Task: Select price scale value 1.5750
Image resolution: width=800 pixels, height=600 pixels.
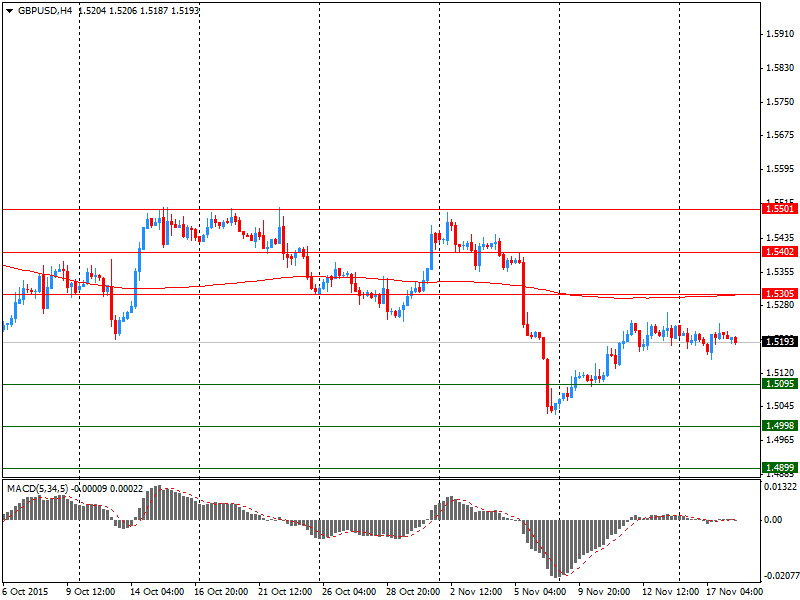Action: click(780, 102)
